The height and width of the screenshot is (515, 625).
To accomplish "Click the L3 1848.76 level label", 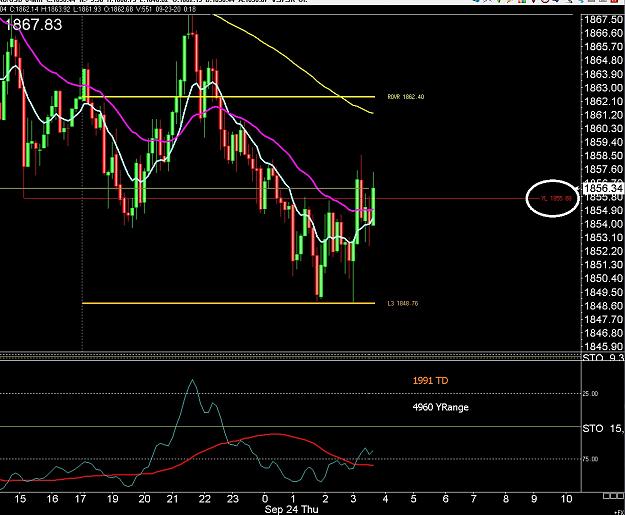I will click(403, 303).
